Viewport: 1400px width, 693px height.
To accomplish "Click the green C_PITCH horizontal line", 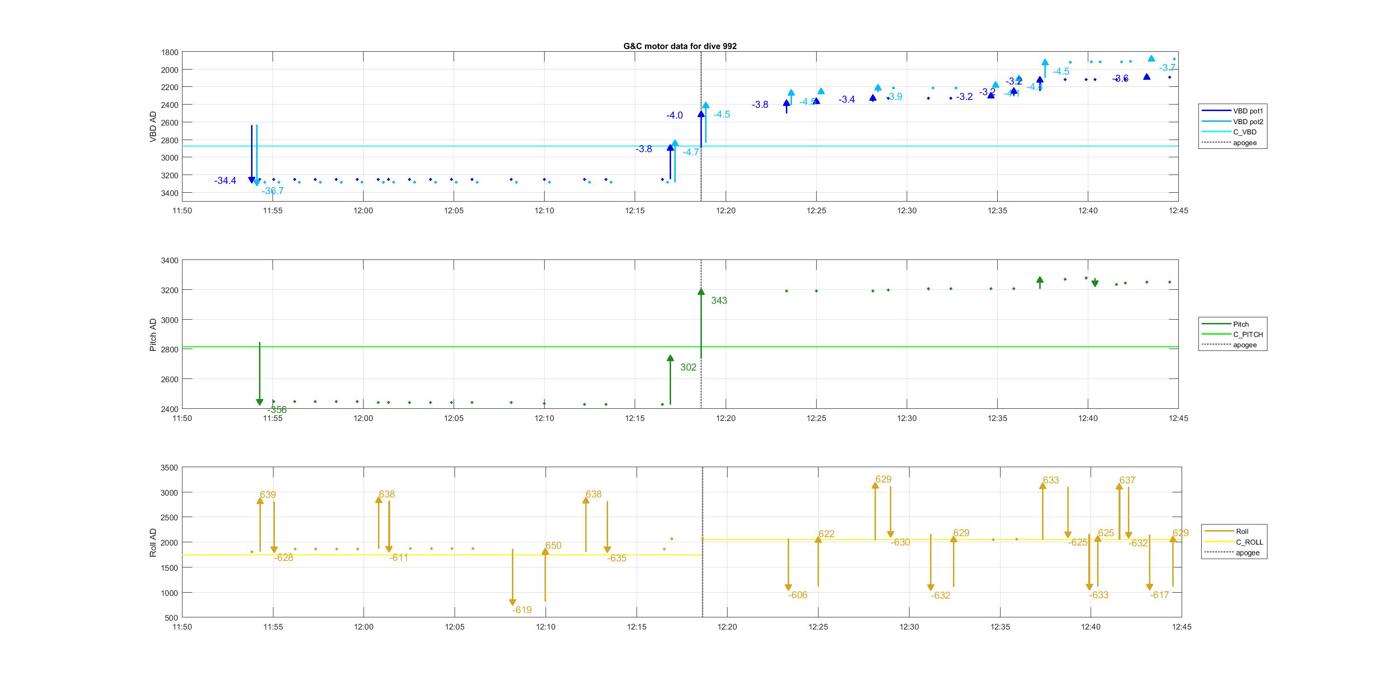I will (x=680, y=347).
